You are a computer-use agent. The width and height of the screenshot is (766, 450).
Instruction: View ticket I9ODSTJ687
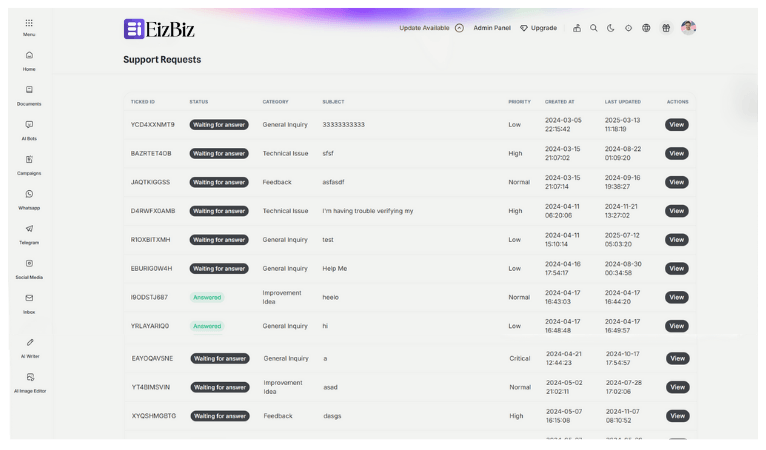(x=677, y=297)
